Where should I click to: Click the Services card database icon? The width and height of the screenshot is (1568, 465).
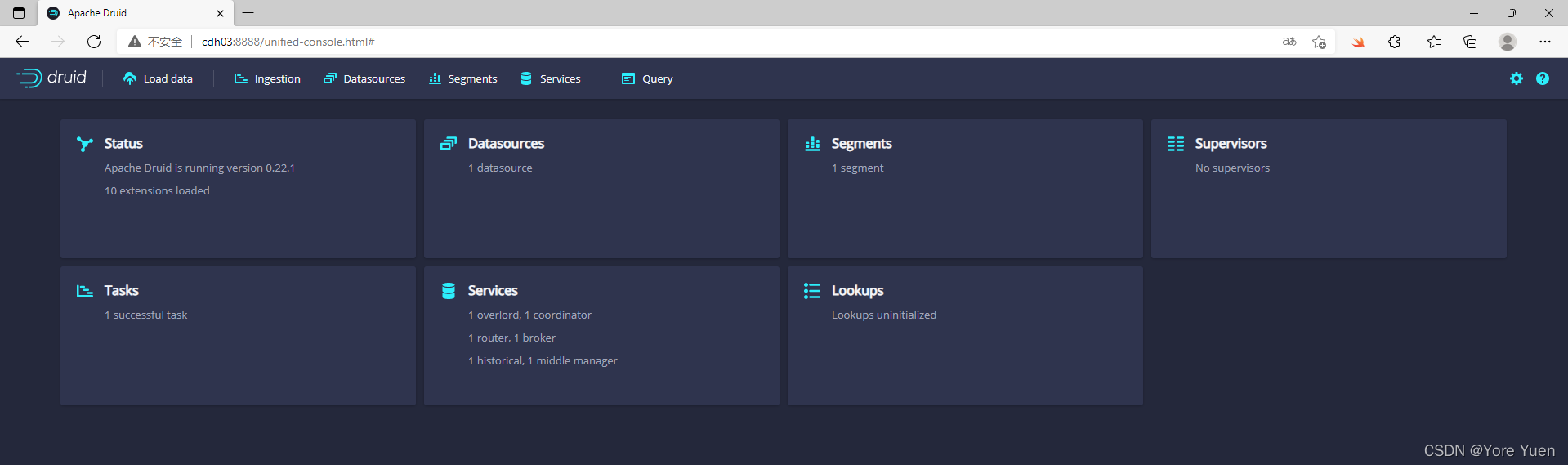pyautogui.click(x=449, y=291)
